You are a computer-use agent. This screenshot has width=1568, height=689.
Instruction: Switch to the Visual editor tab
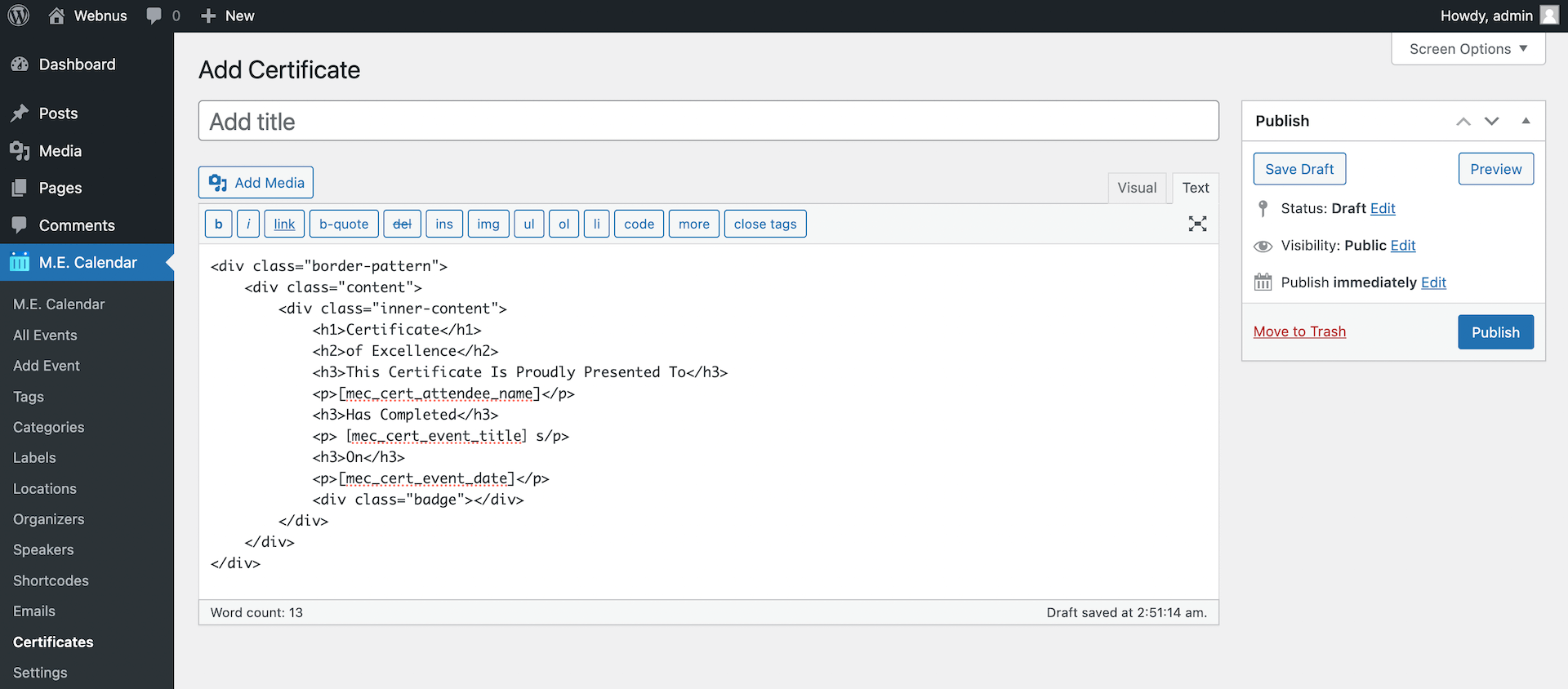coord(1137,188)
